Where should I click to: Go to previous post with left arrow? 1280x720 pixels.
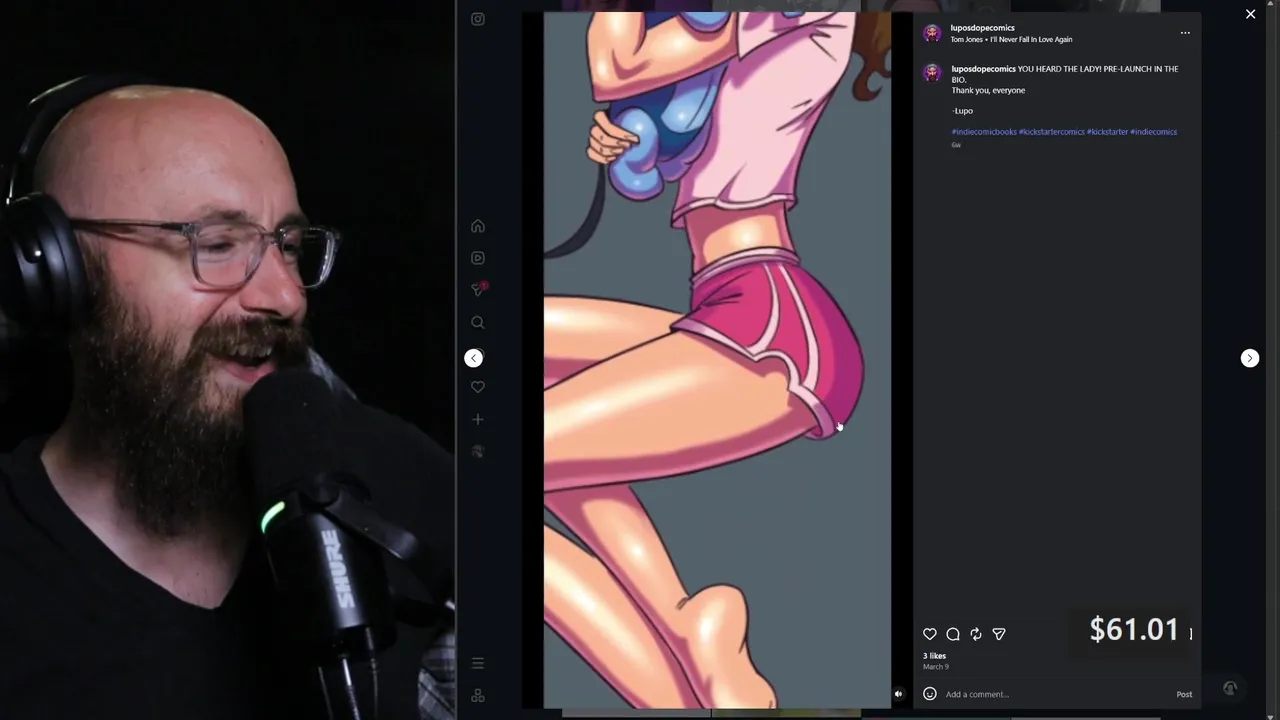[x=474, y=358]
